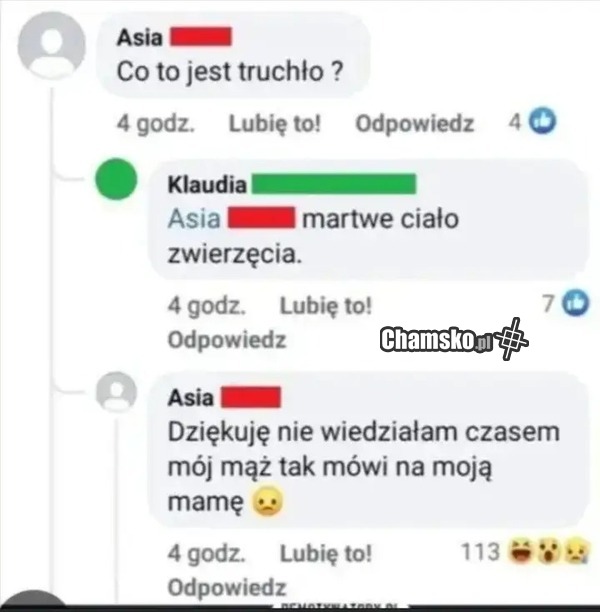Screen dimensions: 600x612
Task: Like Asia's reply about her husband
Action: click(x=326, y=553)
